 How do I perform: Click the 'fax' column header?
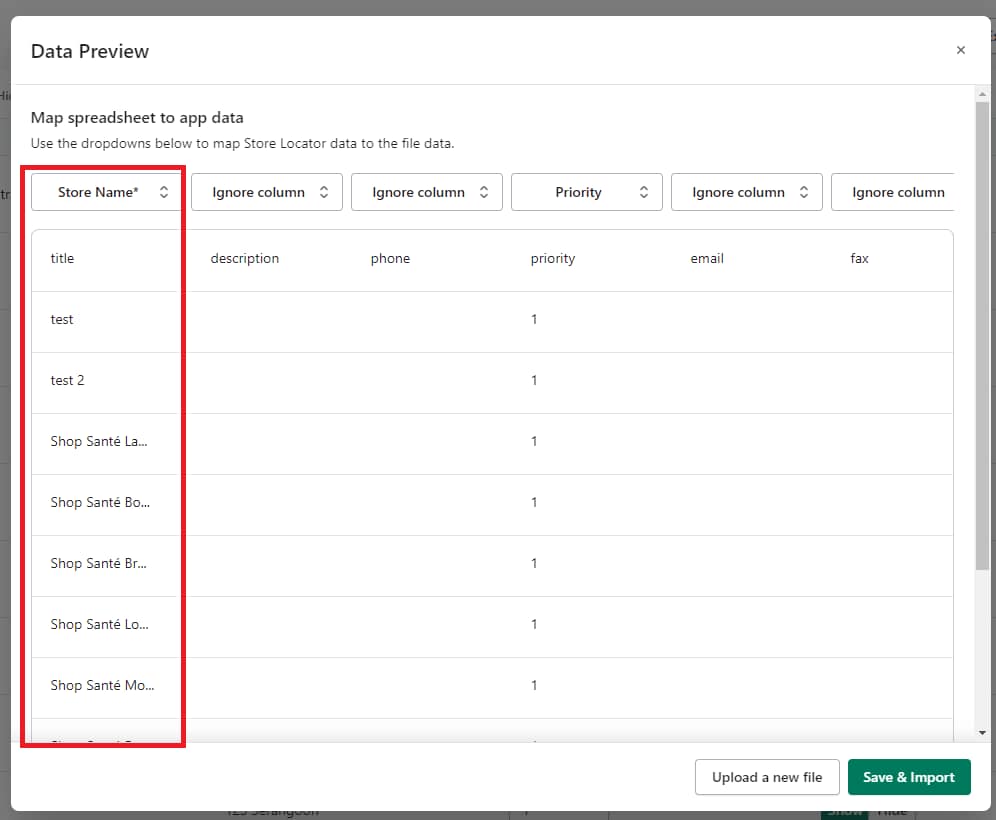click(x=859, y=258)
